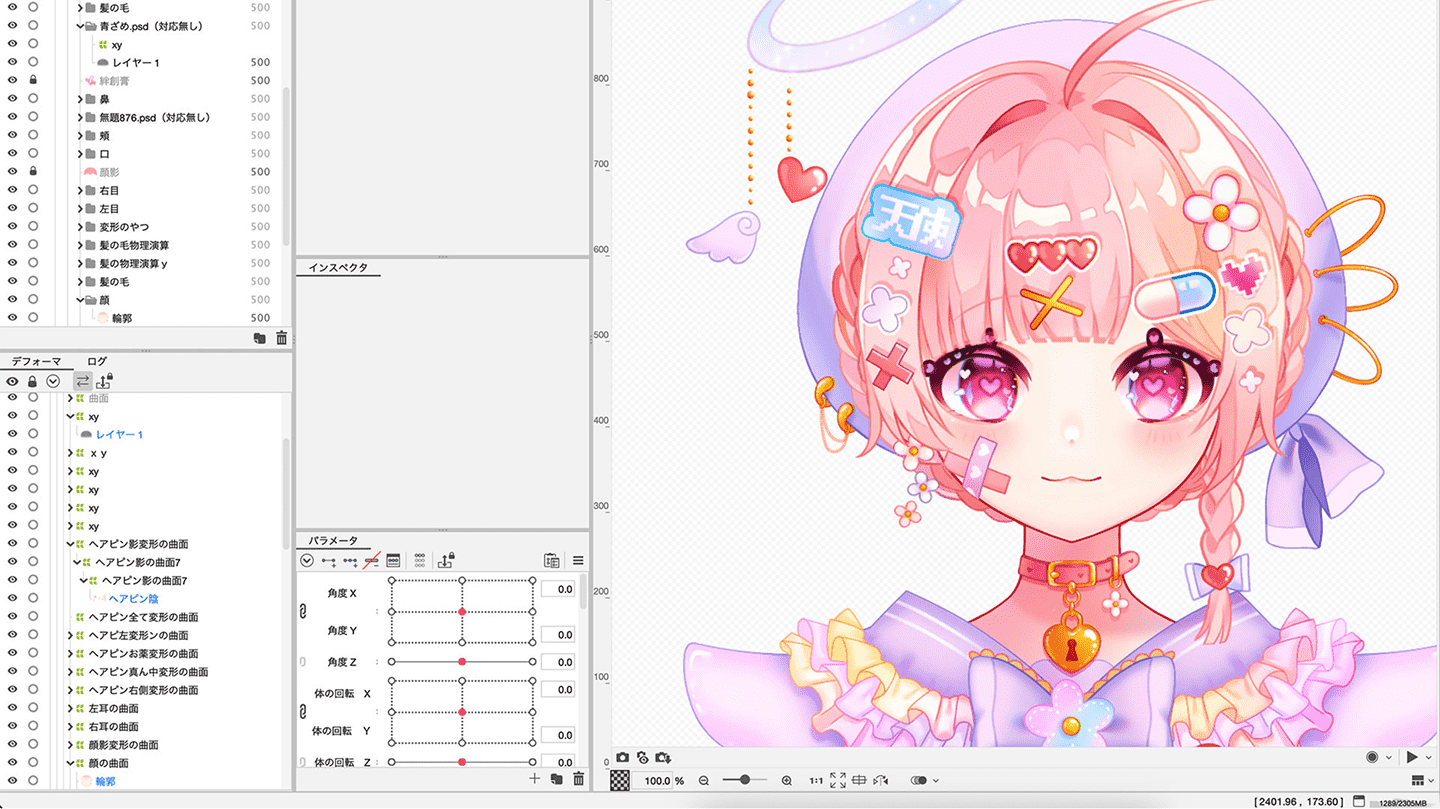
Task: Click the fit to screen icon
Action: tap(838, 780)
